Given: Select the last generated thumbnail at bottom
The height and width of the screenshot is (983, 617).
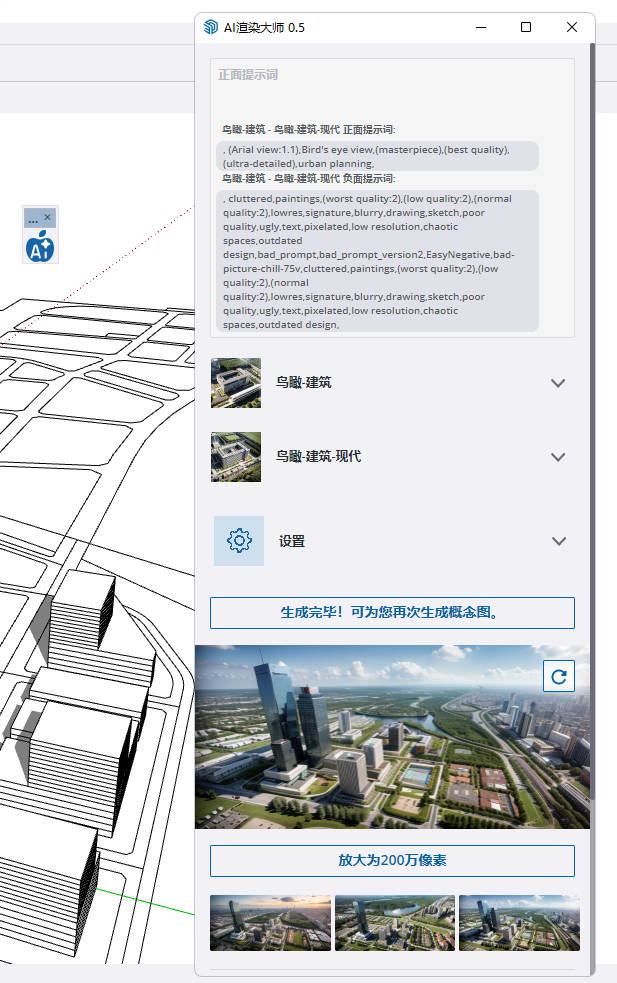Looking at the screenshot, I should click(x=518, y=922).
